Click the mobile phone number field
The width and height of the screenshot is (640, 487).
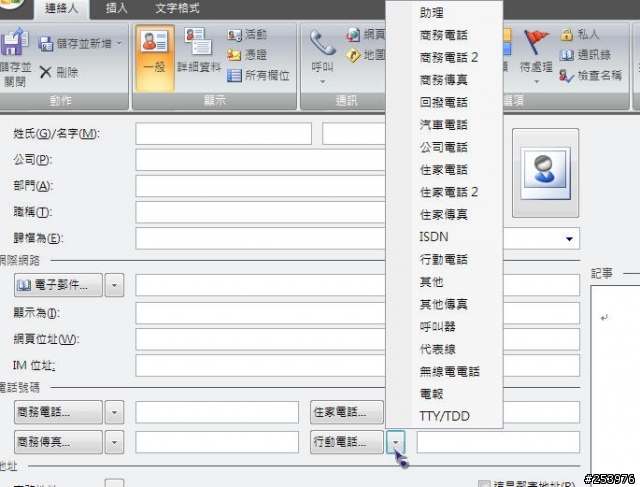pyautogui.click(x=498, y=442)
